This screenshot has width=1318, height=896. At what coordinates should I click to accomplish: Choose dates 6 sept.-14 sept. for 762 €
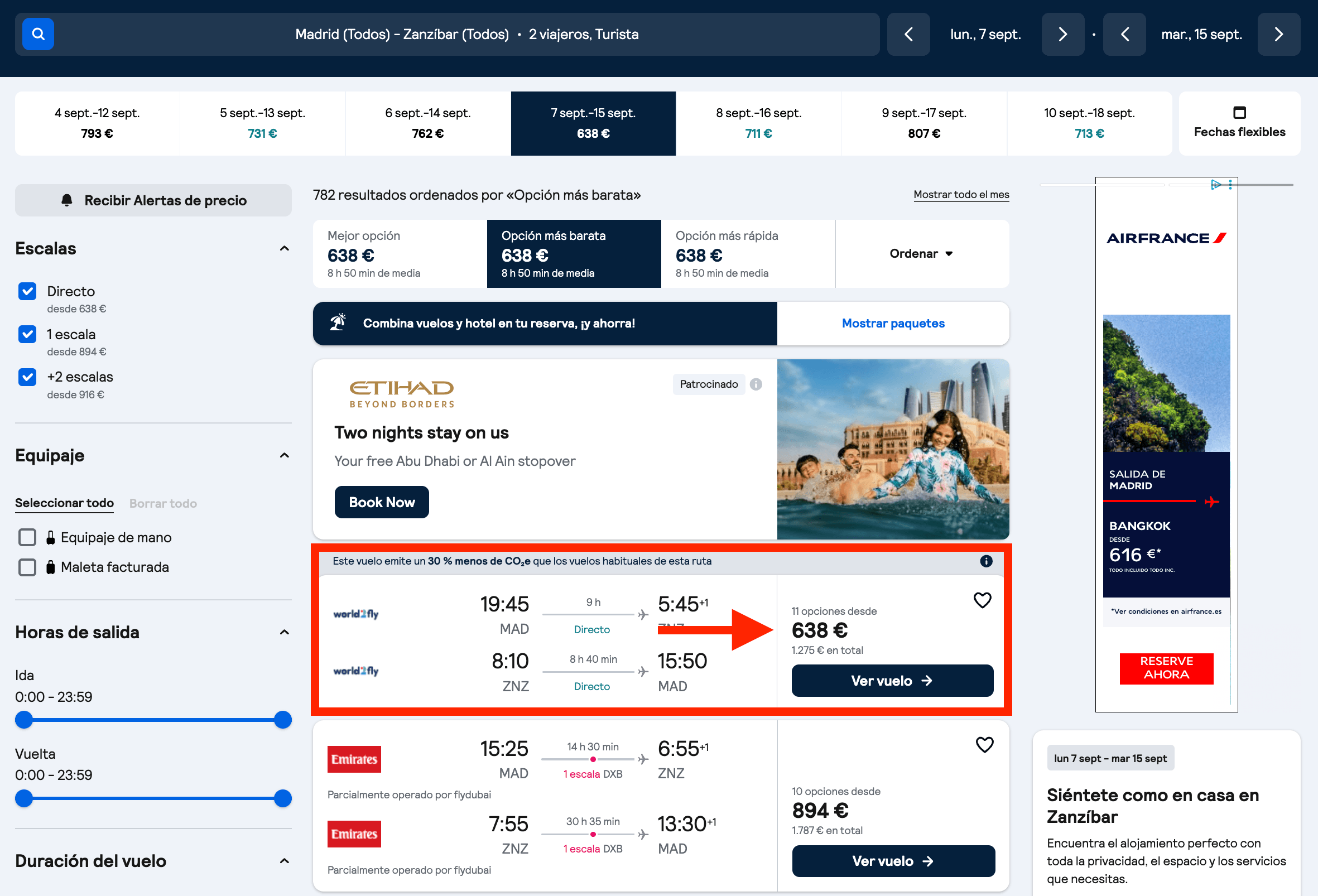(427, 123)
